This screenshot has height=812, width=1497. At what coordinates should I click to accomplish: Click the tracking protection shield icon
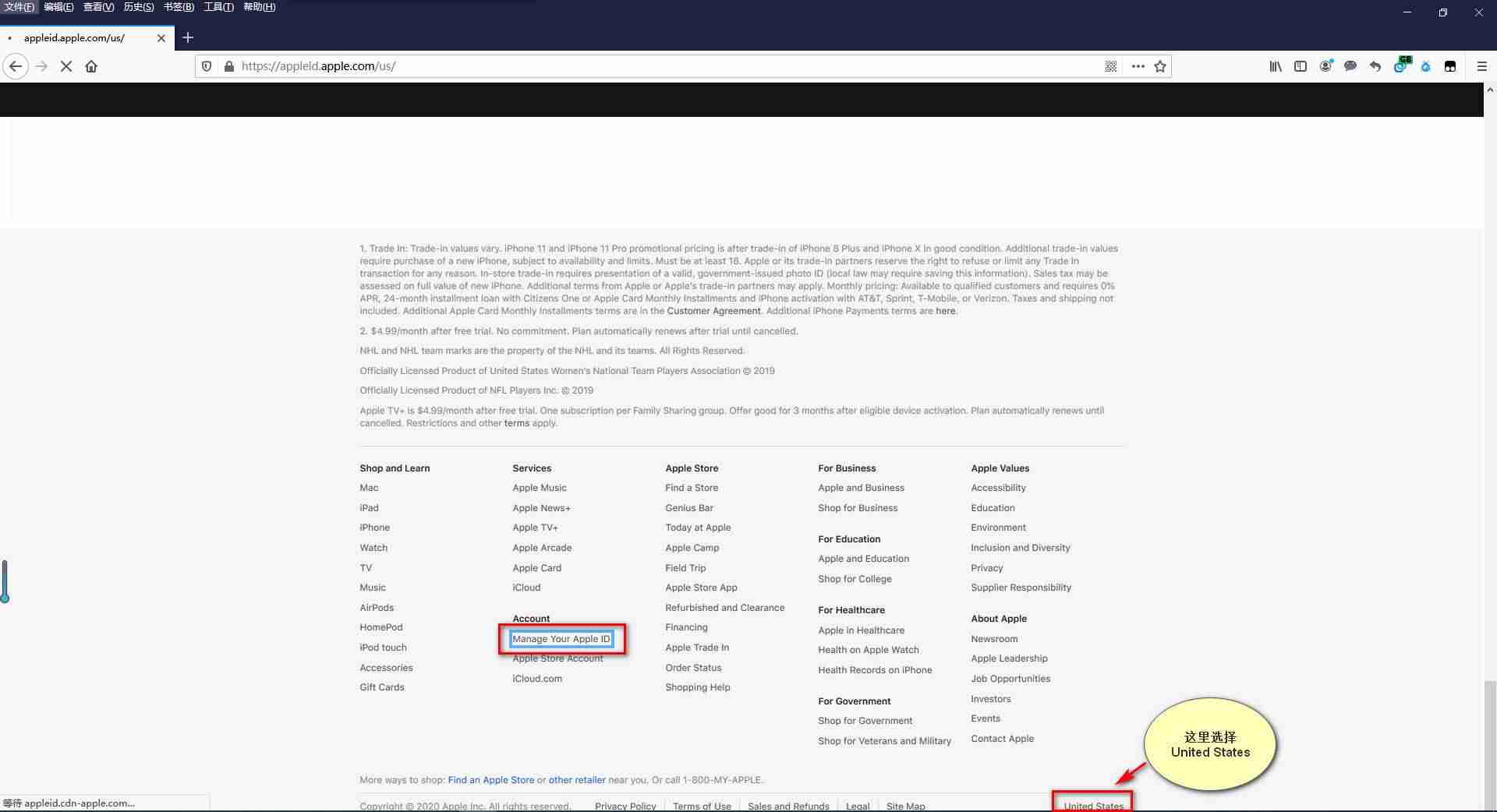point(207,66)
